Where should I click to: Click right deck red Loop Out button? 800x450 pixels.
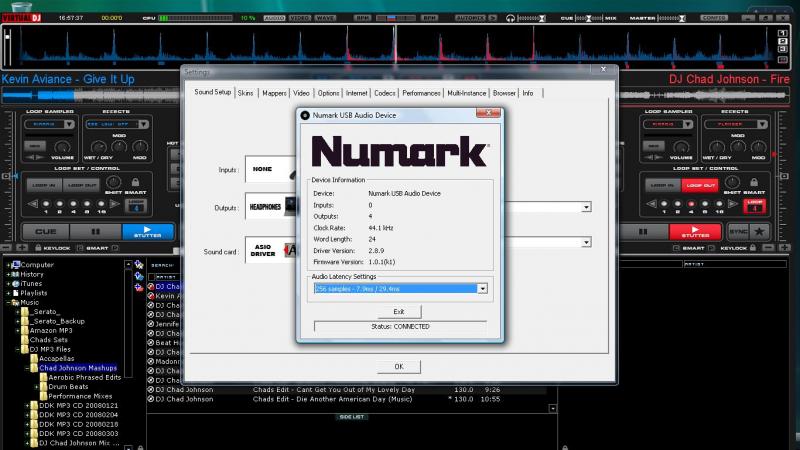700,185
